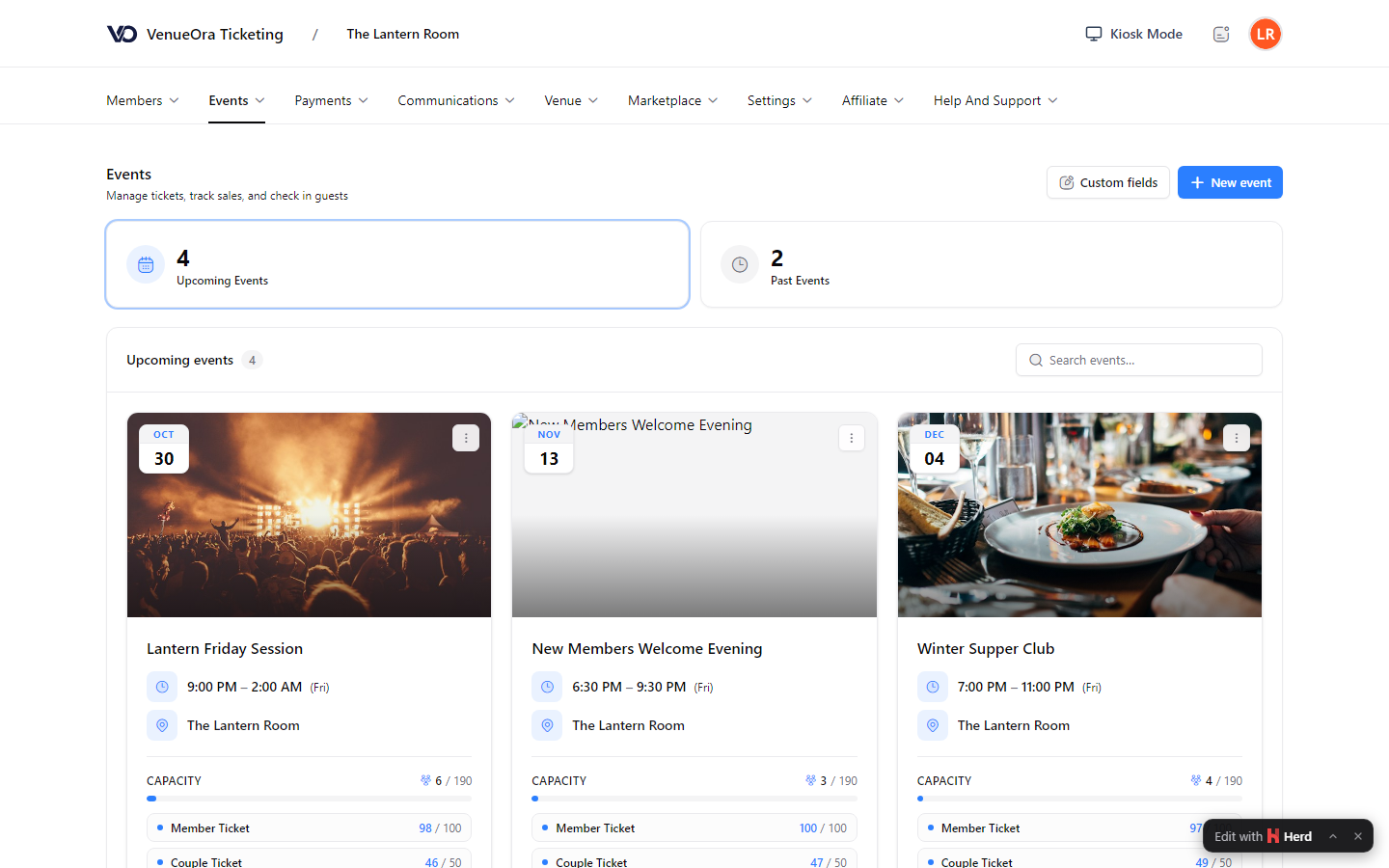Image resolution: width=1389 pixels, height=868 pixels.
Task: Click the VenueOra logo icon
Action: 122,34
